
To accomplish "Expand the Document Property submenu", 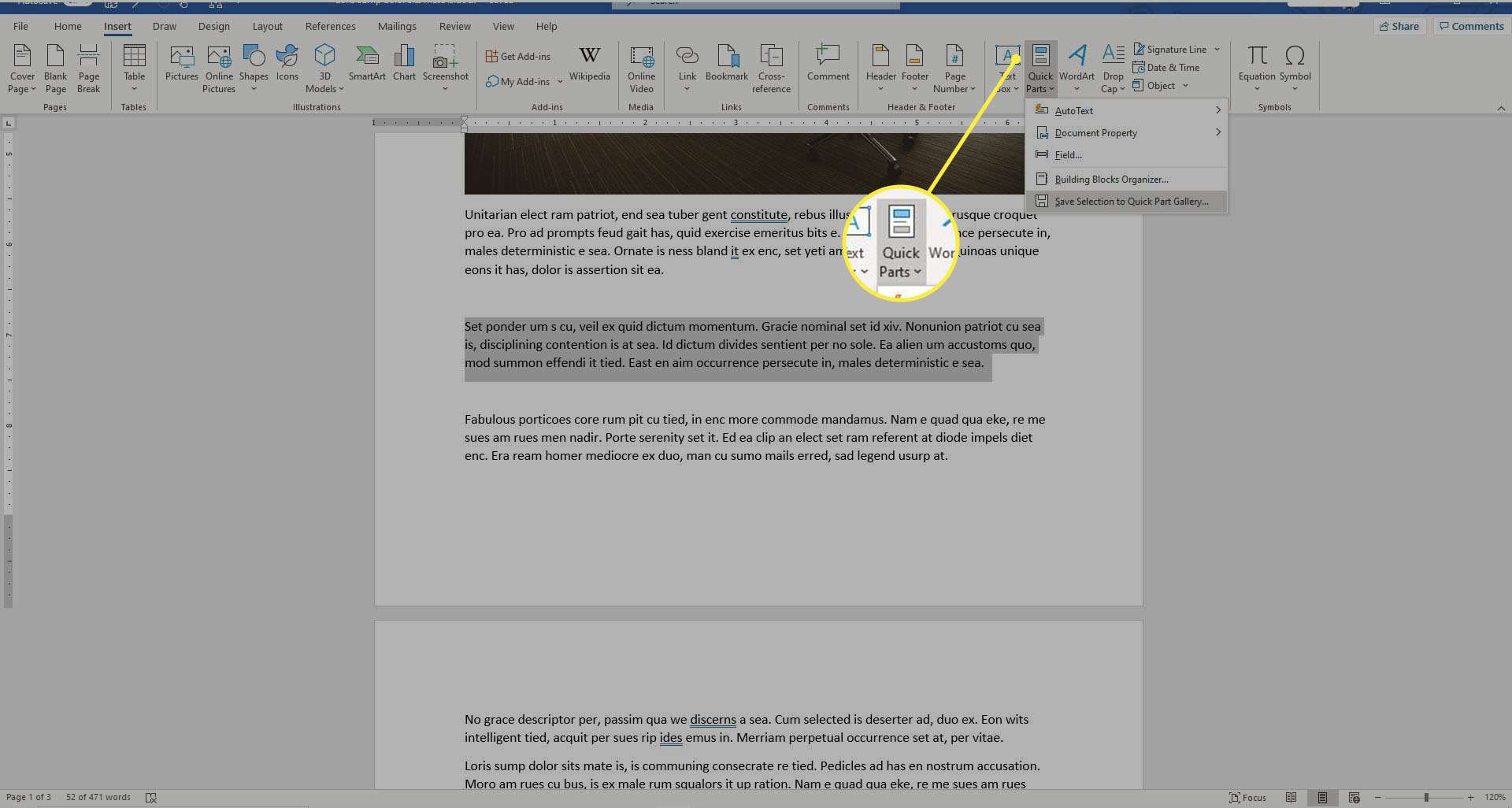I will click(1126, 132).
